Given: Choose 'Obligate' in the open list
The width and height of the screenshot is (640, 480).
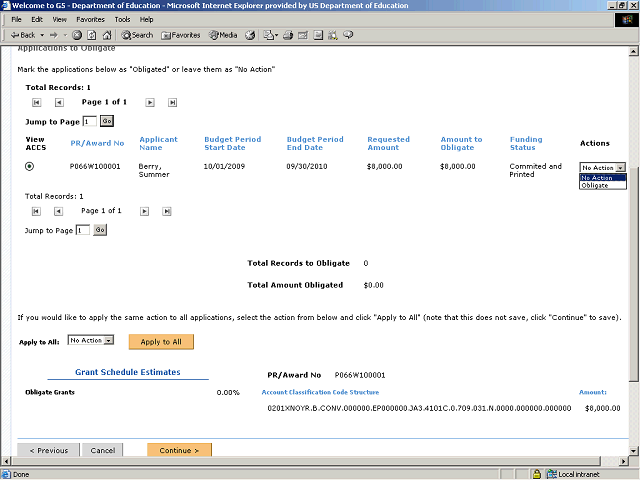Looking at the screenshot, I should [603, 185].
